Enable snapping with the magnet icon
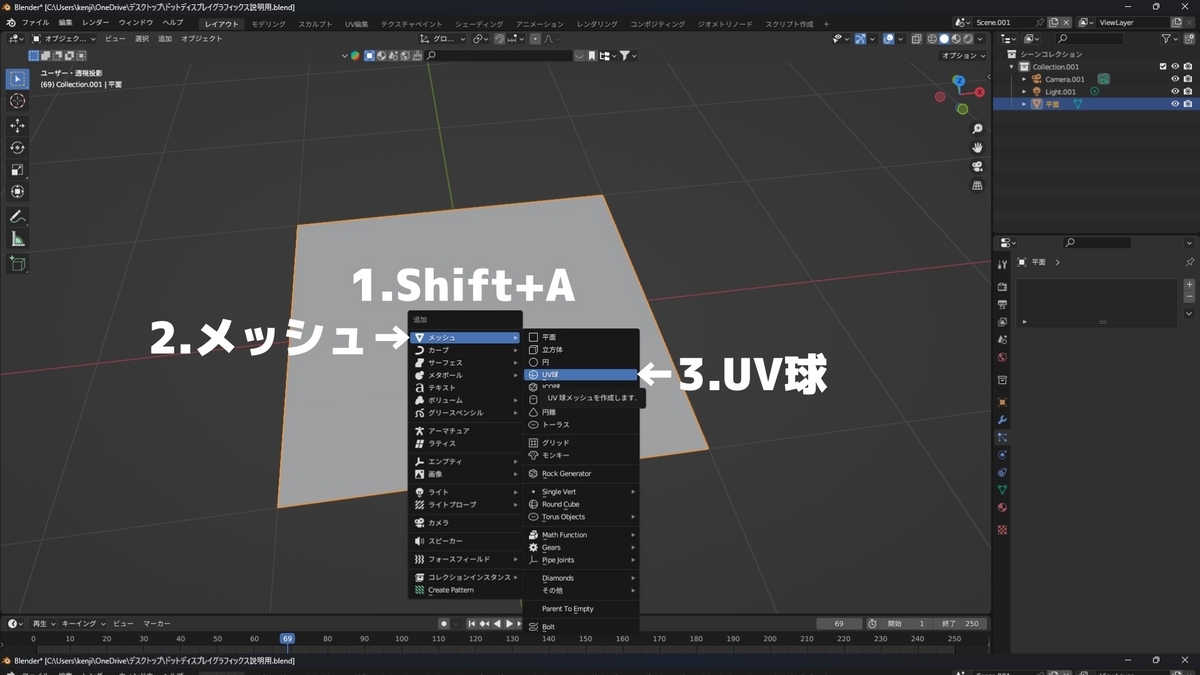This screenshot has height=675, width=1200. [x=500, y=38]
